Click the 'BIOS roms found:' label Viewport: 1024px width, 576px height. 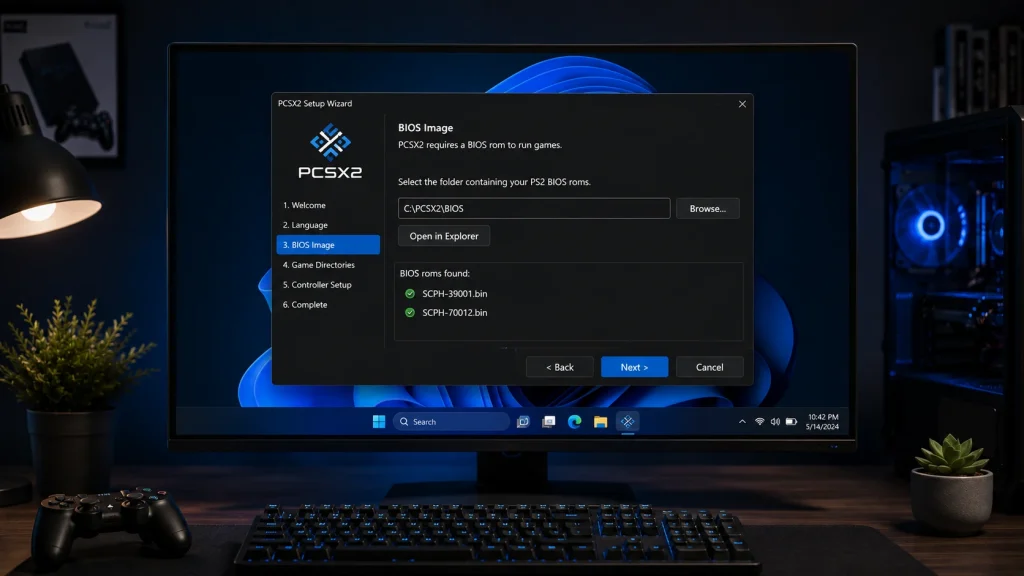coord(435,274)
